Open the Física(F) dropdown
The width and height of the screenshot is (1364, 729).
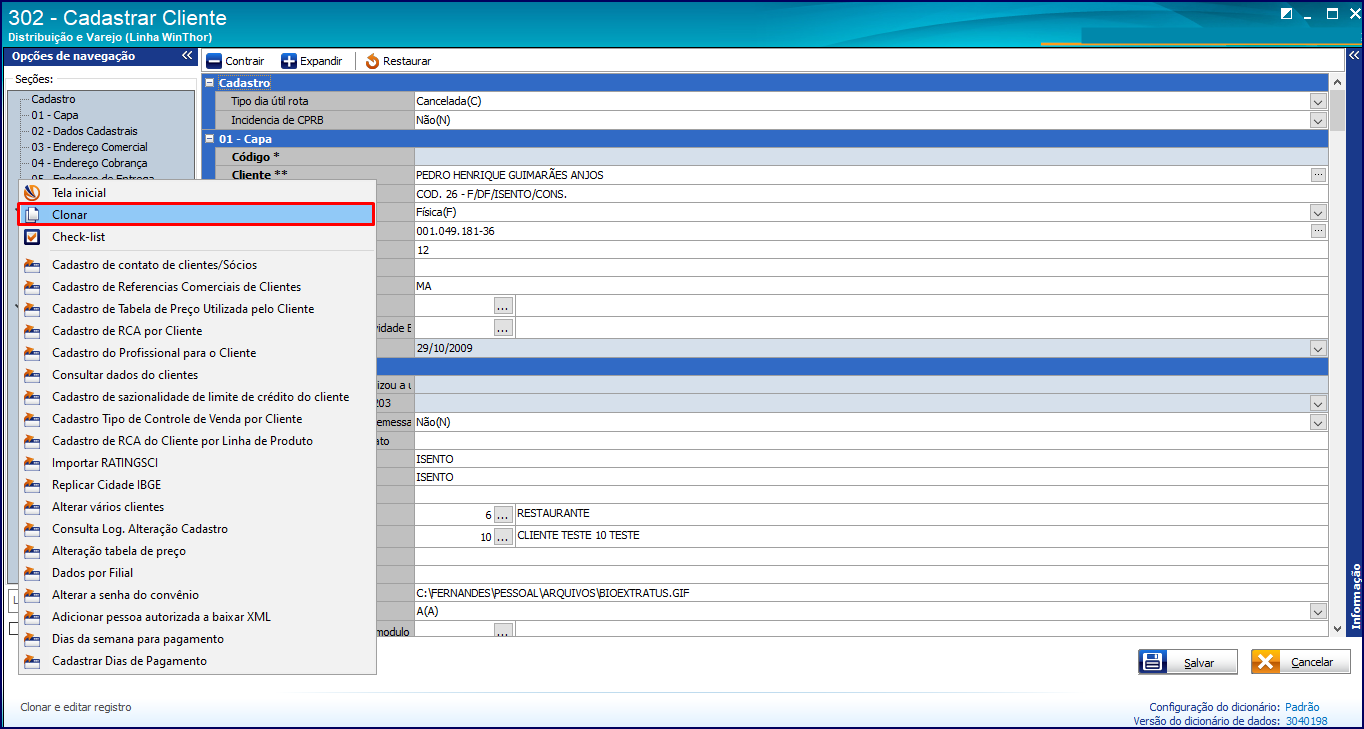tap(1318, 212)
